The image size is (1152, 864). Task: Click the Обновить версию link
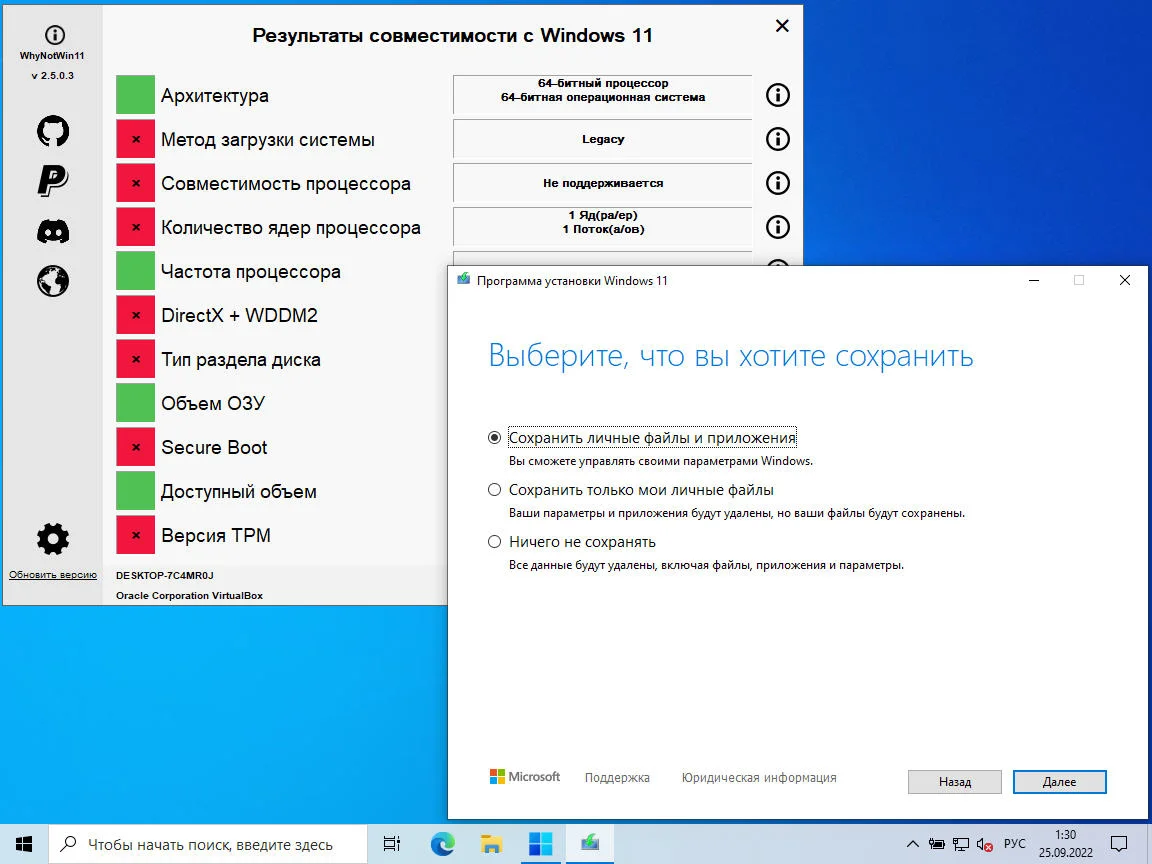point(53,575)
